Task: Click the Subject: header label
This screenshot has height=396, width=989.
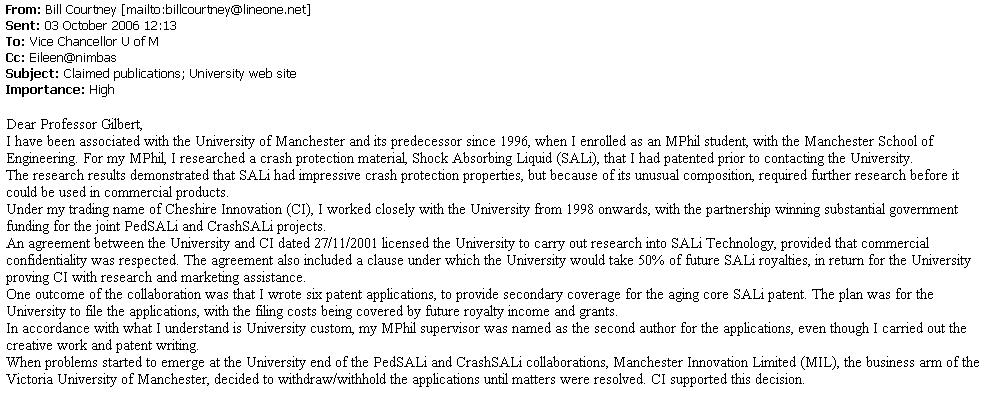Action: pos(32,73)
